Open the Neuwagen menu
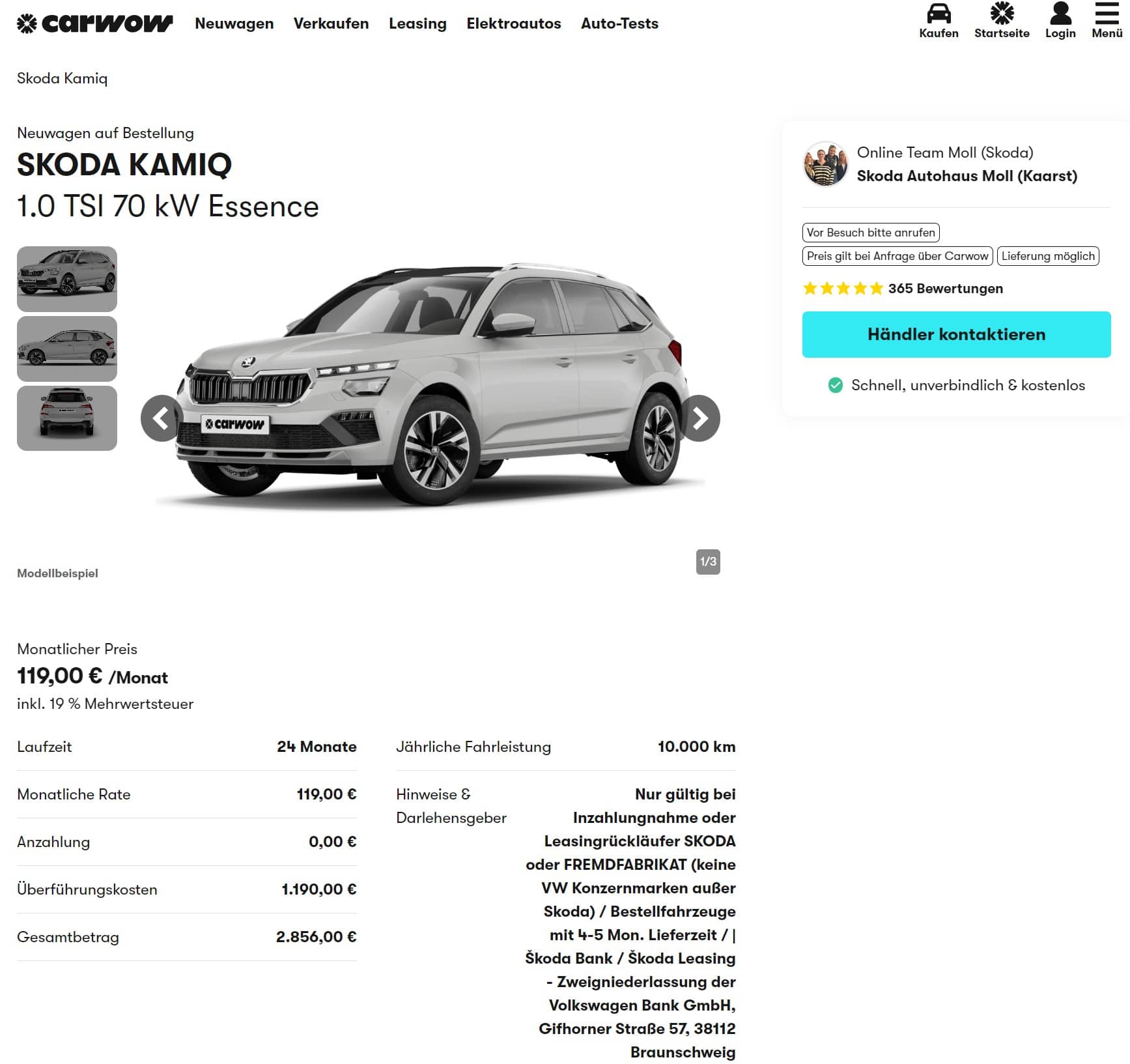Screen dimensions: 1130x1064 coord(234,23)
